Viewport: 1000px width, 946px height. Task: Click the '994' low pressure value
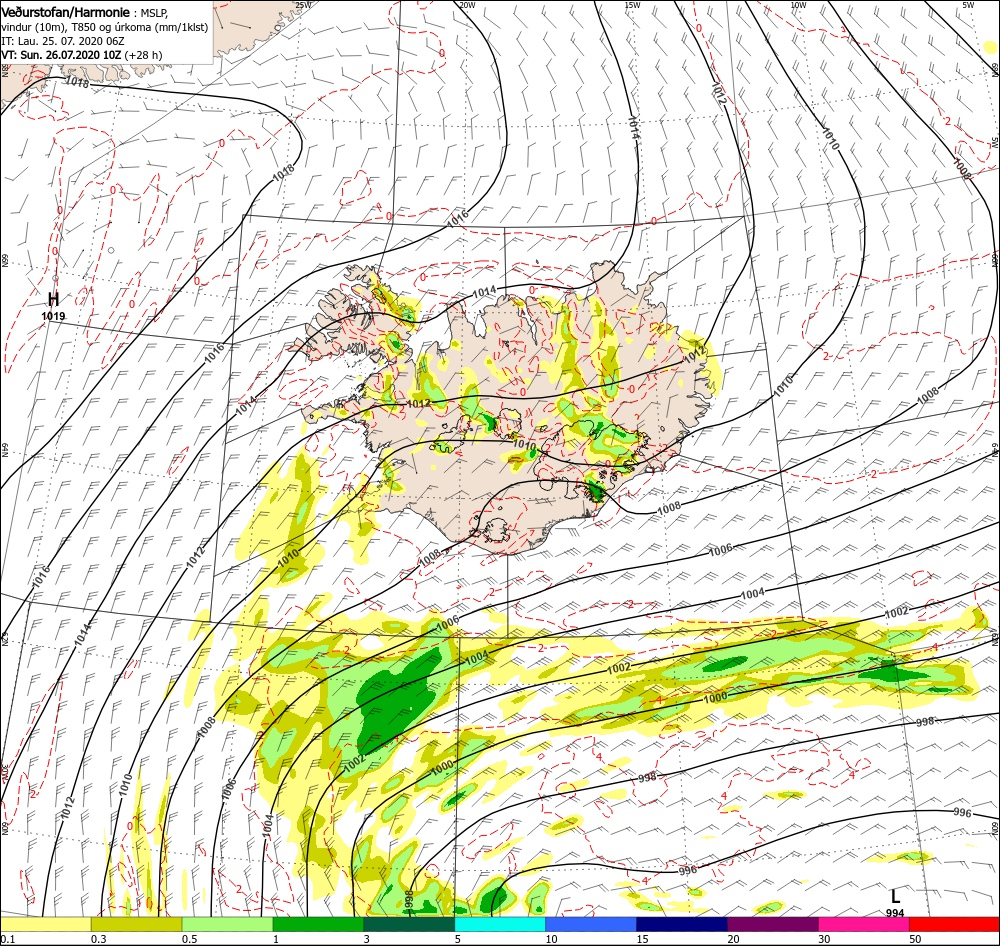895,913
